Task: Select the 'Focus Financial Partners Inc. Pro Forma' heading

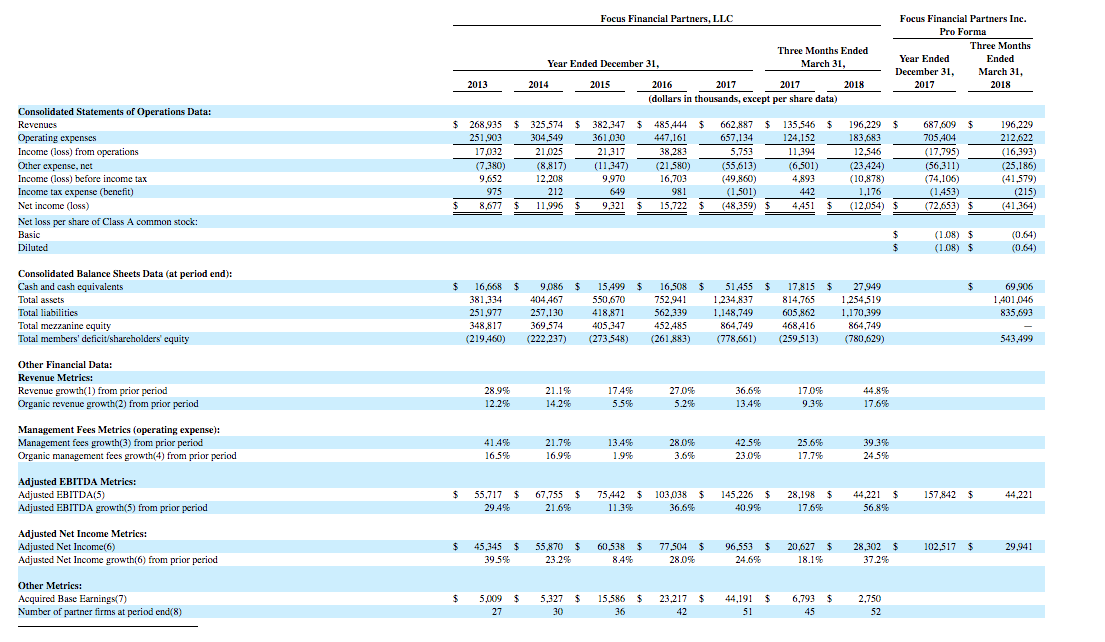Action: (963, 25)
